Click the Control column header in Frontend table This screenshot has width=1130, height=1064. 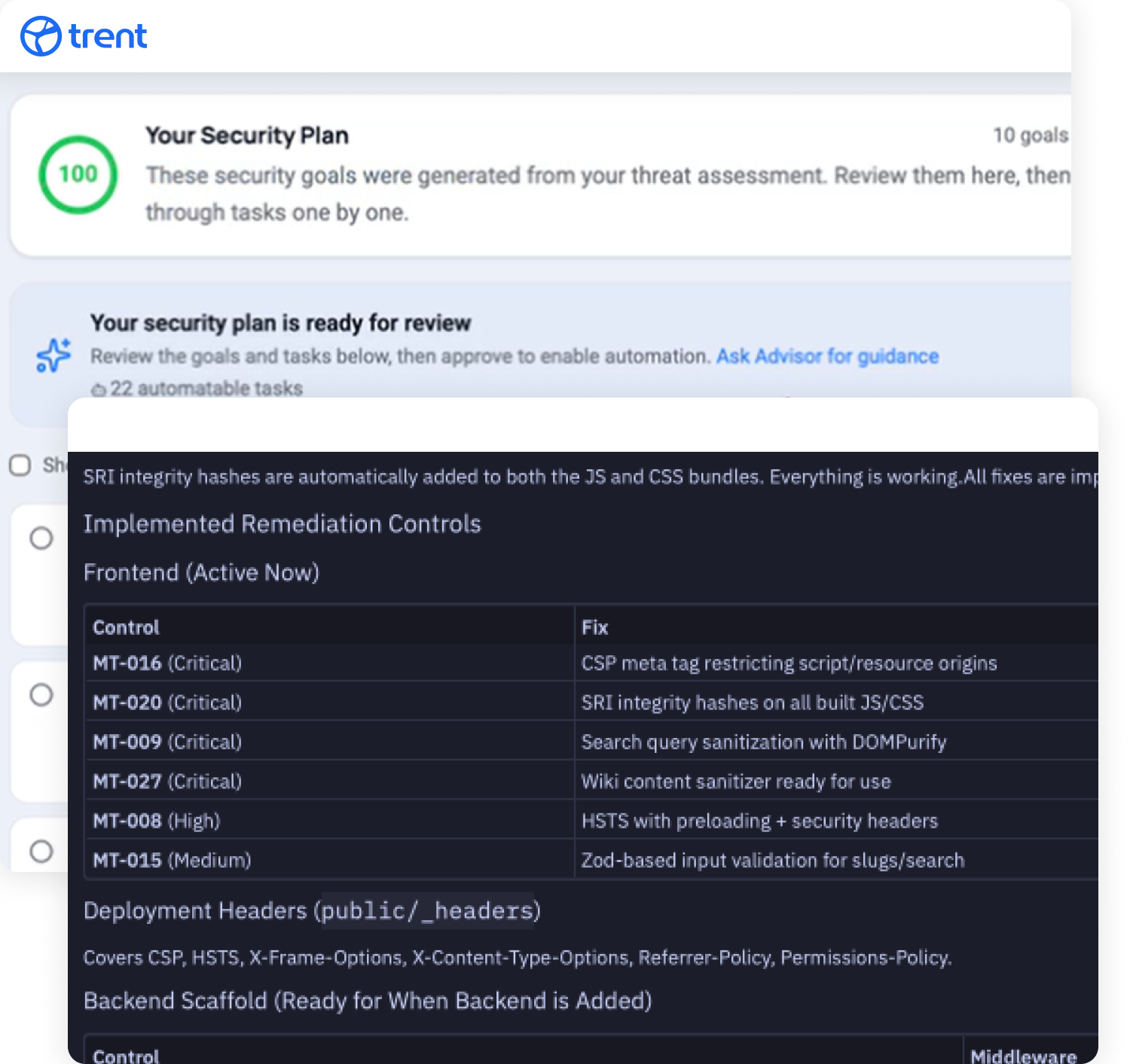(x=126, y=627)
